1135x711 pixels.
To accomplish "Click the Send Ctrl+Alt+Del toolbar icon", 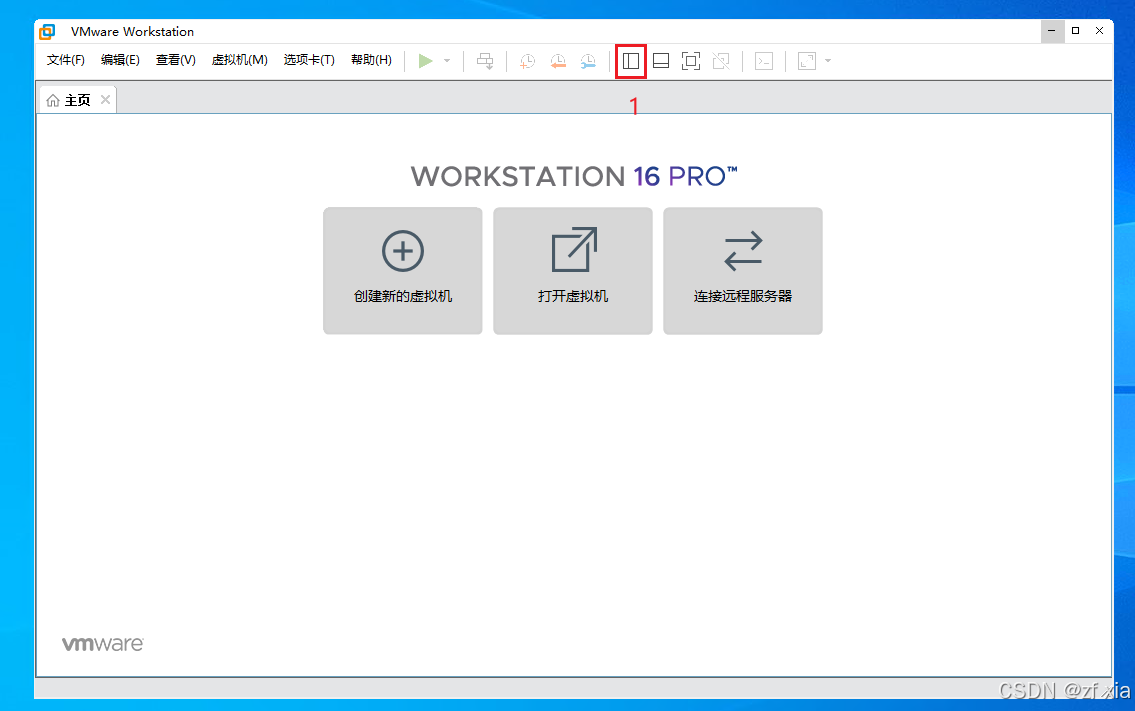I will coord(485,61).
